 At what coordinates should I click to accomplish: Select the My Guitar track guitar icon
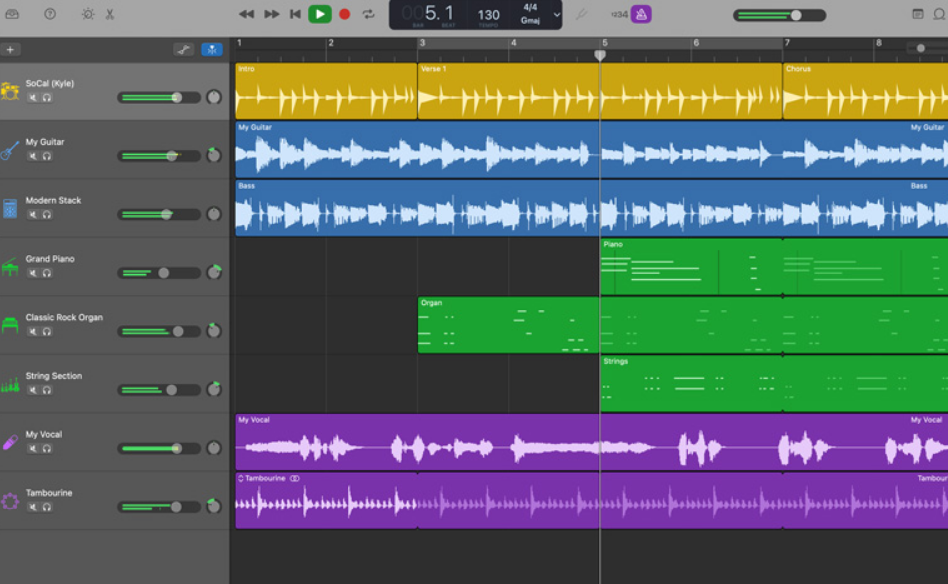pos(11,150)
